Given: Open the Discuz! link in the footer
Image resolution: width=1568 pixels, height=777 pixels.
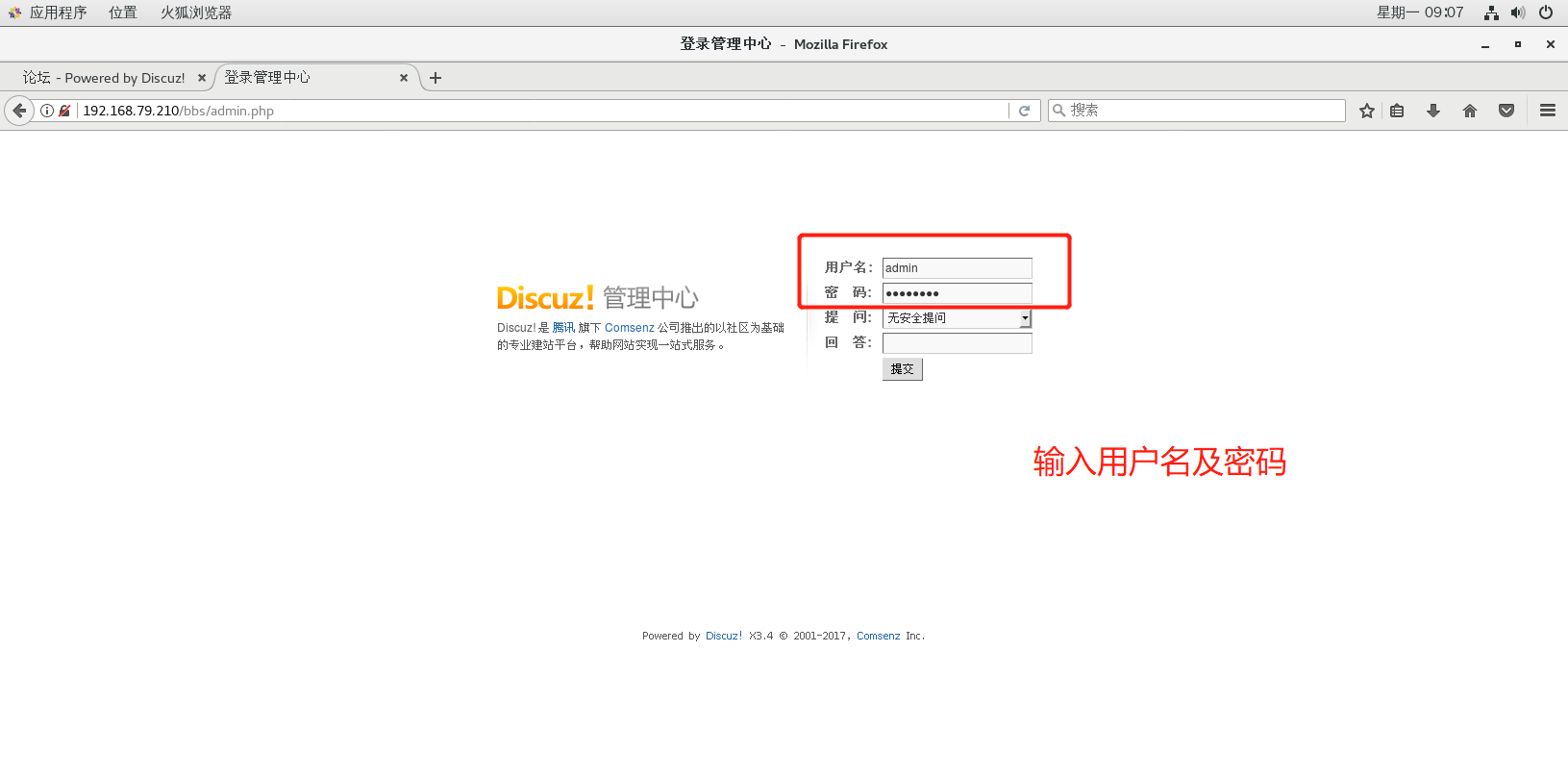Looking at the screenshot, I should (x=724, y=636).
